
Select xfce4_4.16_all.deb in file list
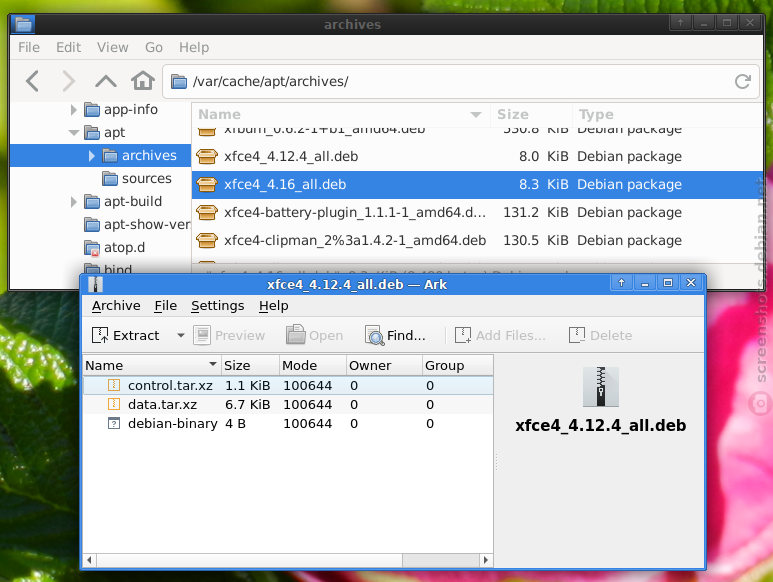pyautogui.click(x=476, y=185)
